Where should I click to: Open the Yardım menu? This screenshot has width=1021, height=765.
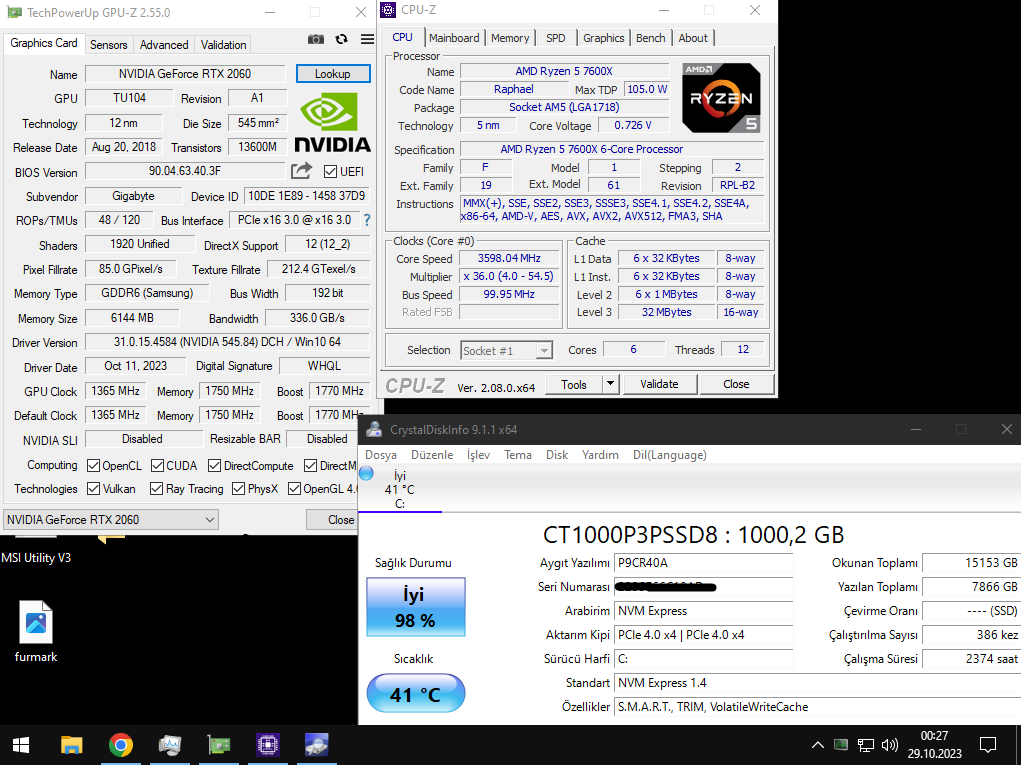[600, 454]
